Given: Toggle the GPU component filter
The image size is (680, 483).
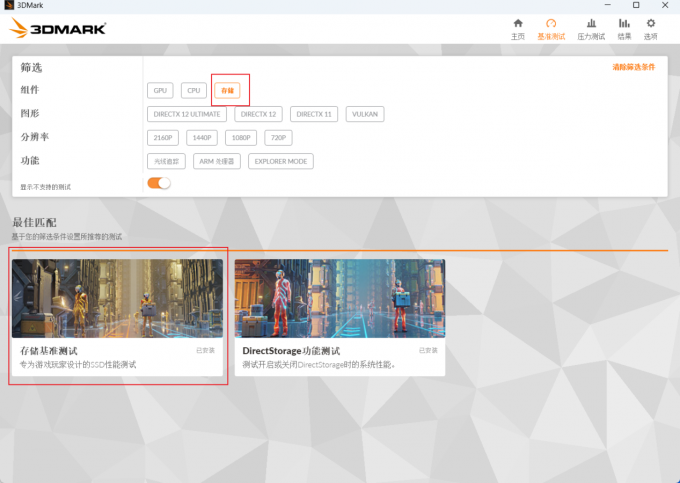Looking at the screenshot, I should (160, 90).
